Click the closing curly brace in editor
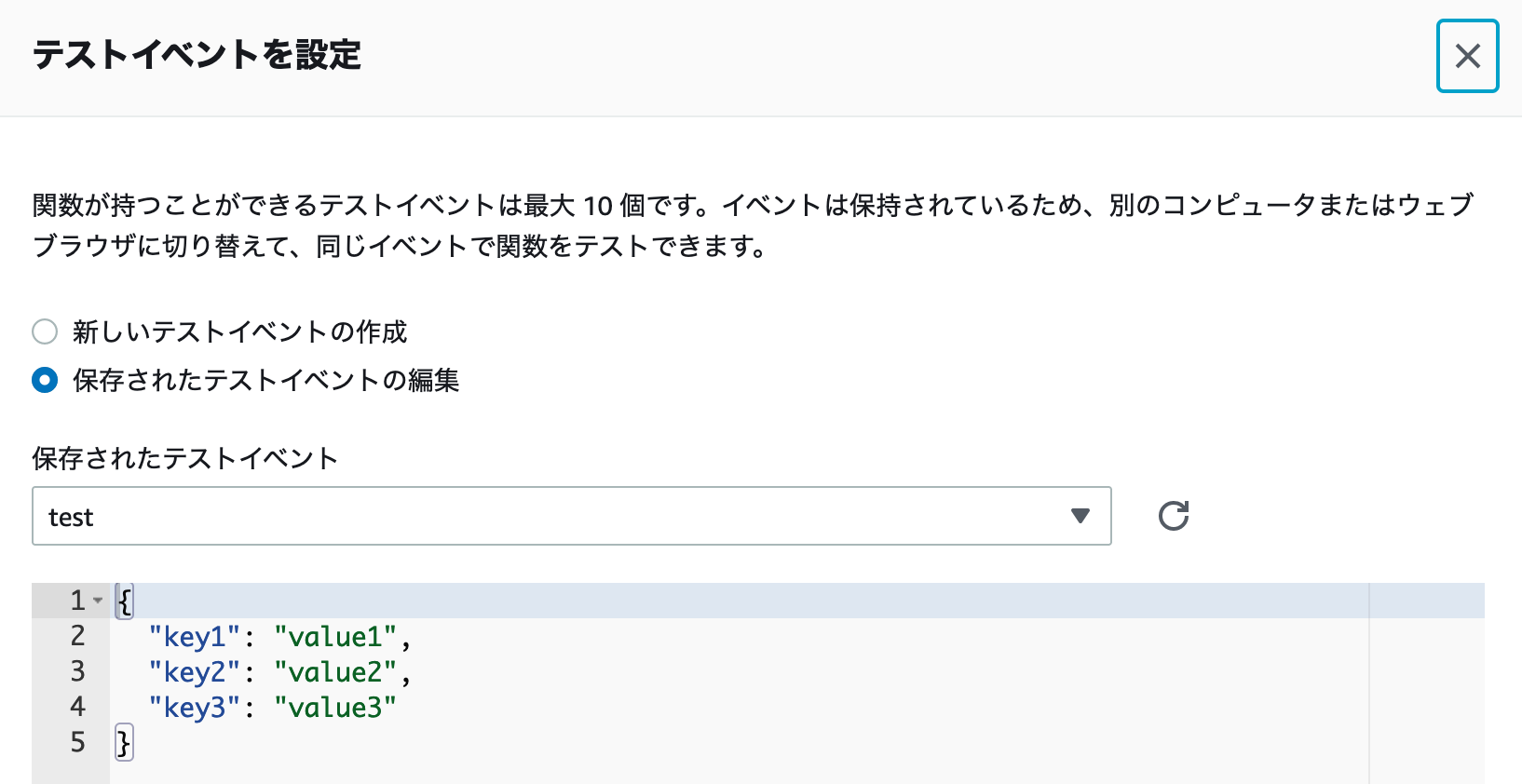The width and height of the screenshot is (1522, 784). pyautogui.click(x=124, y=743)
